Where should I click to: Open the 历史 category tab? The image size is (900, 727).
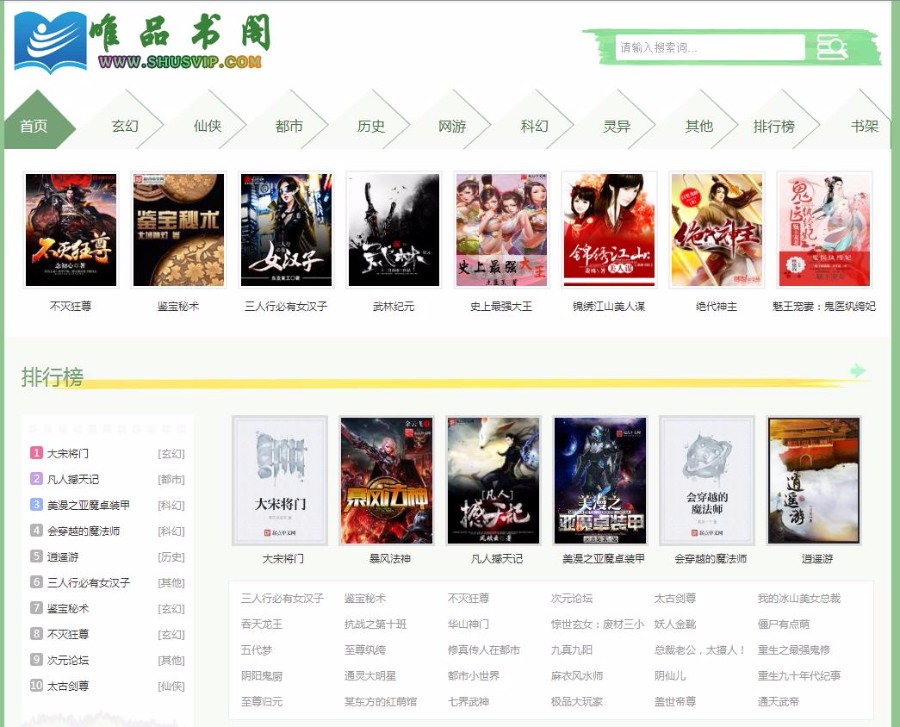tap(371, 126)
